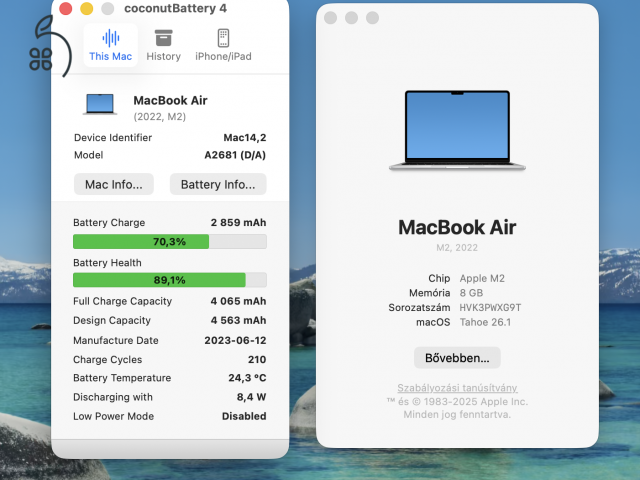
Task: Click the A2681 (D/A) model value
Action: click(235, 155)
